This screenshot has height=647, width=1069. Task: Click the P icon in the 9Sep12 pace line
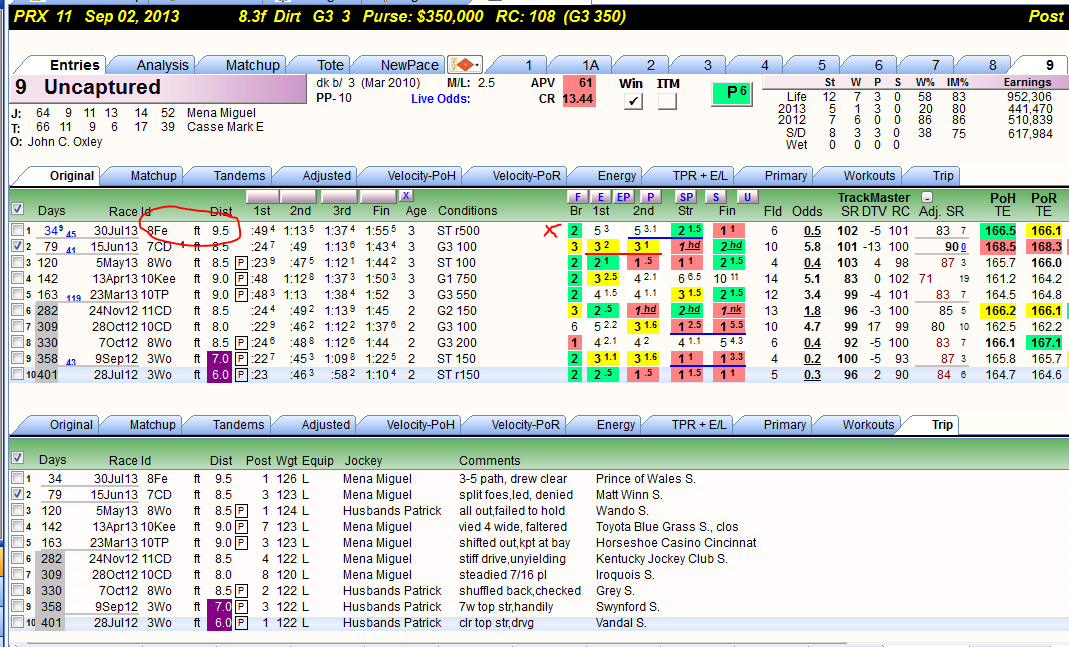(241, 359)
